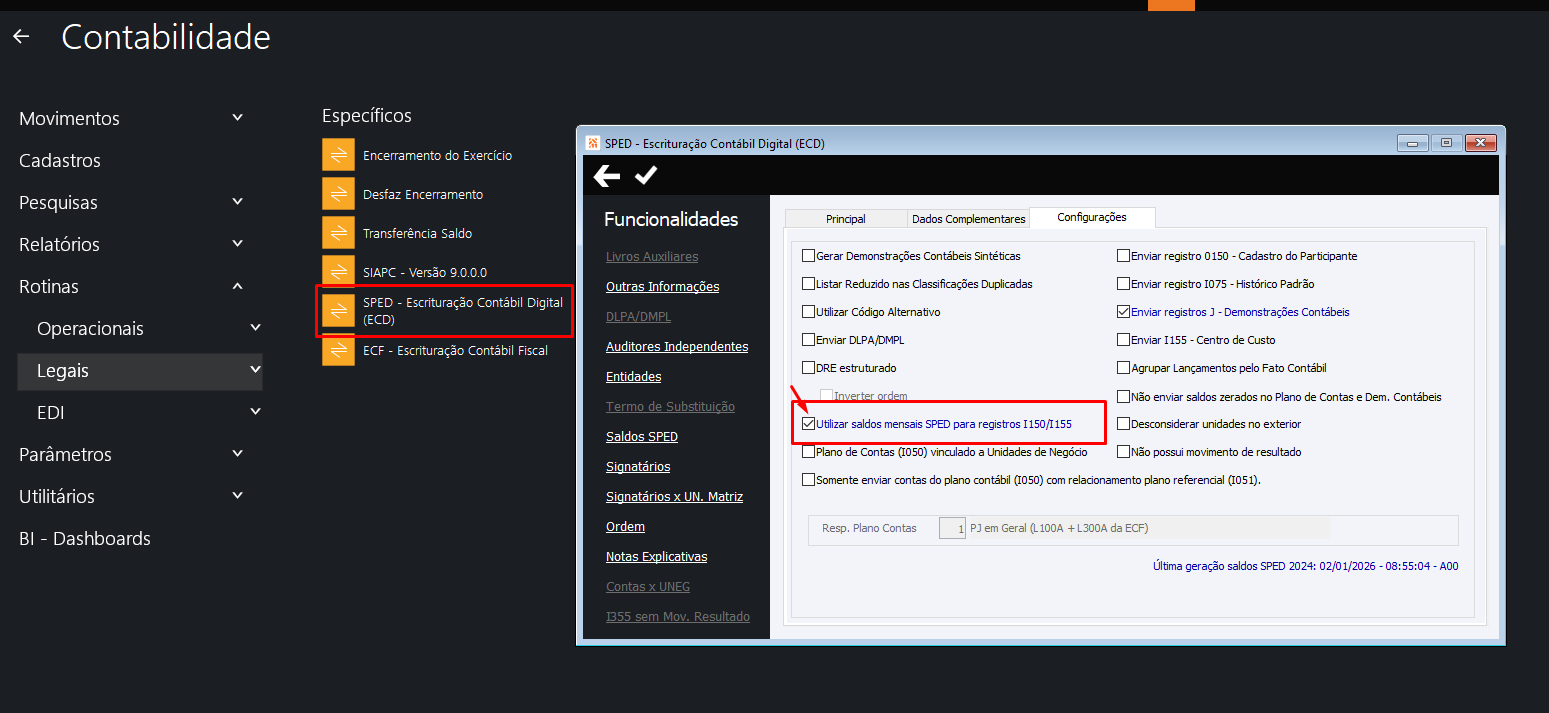The width and height of the screenshot is (1549, 713).
Task: Open Transferência Saldo icon
Action: point(338,233)
